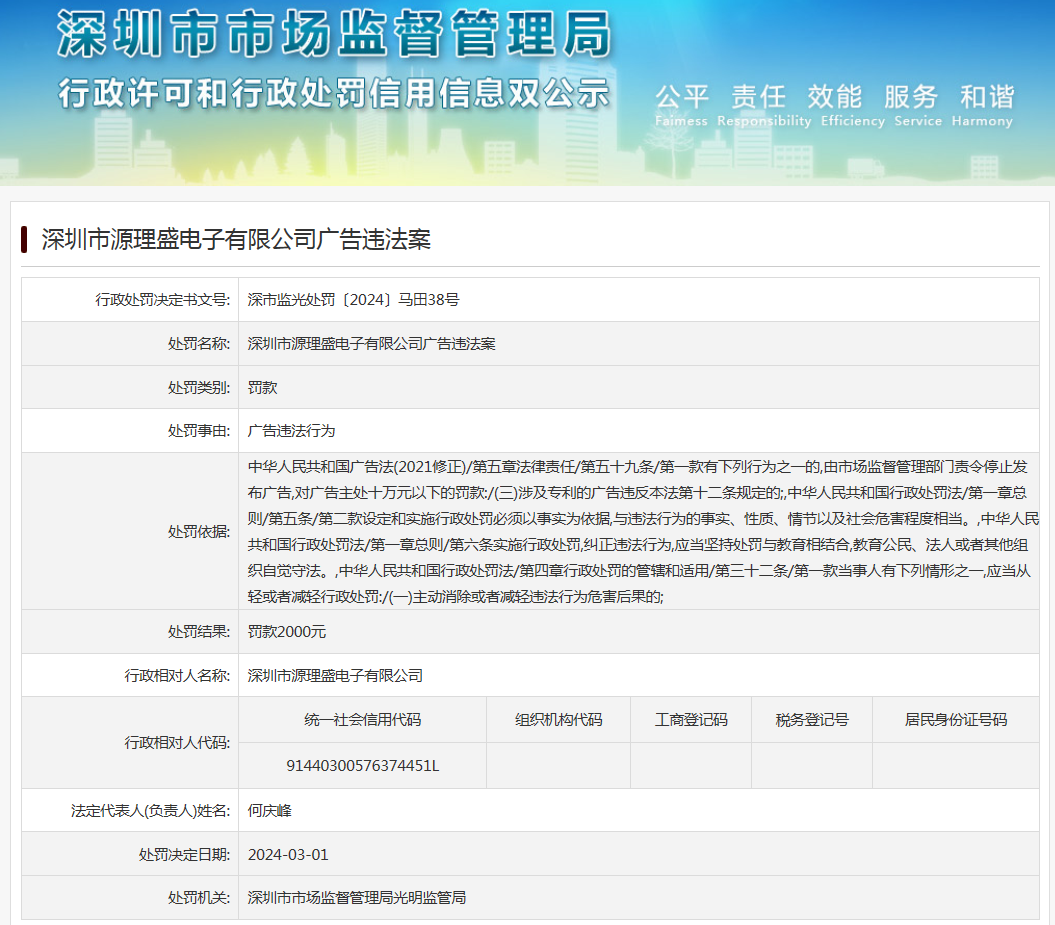
Task: Click the subtitle 行政许可和行政处罚信用信息双公示
Action: click(334, 93)
